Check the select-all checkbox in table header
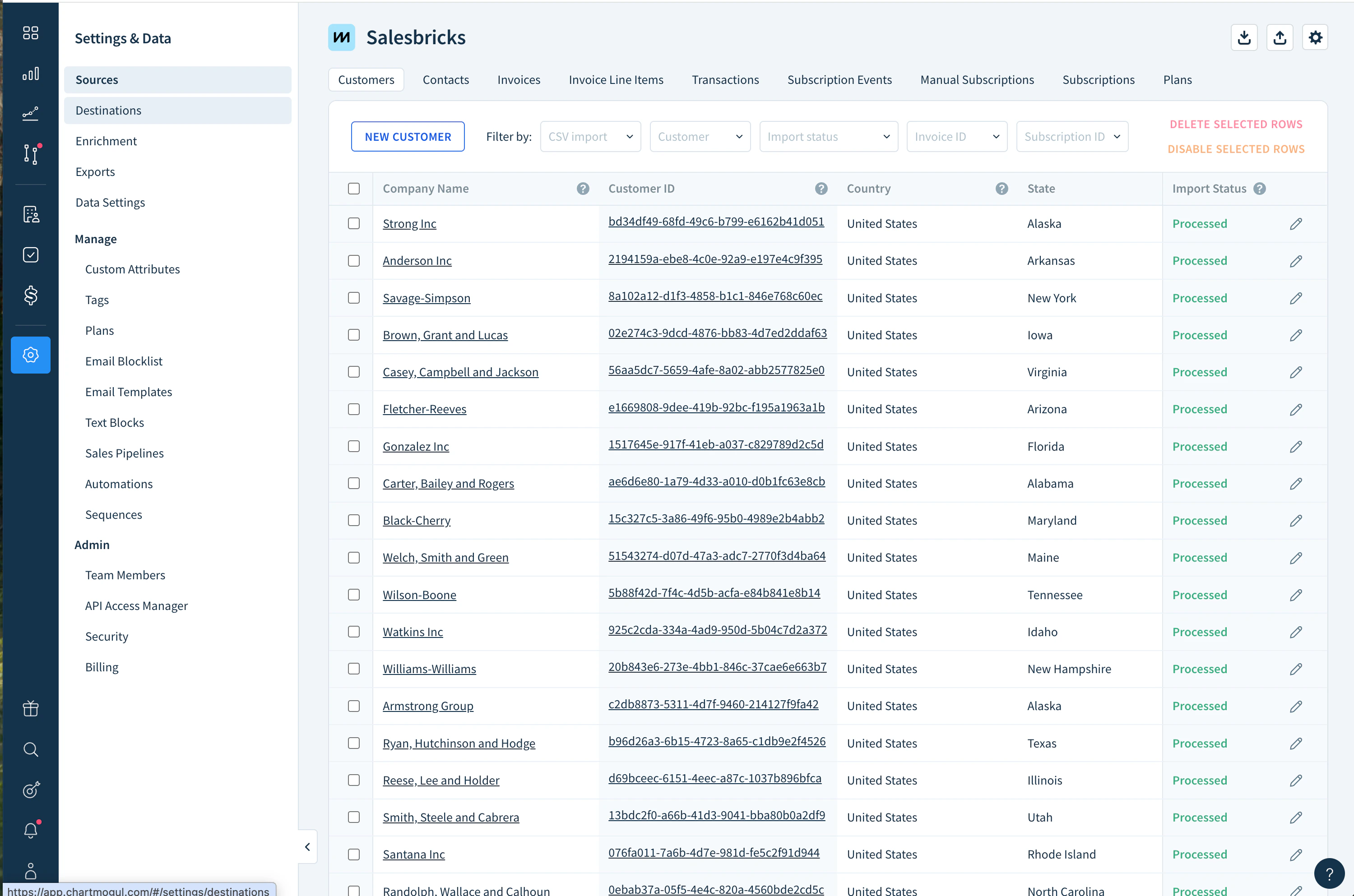Viewport: 1354px width, 896px height. click(x=354, y=189)
